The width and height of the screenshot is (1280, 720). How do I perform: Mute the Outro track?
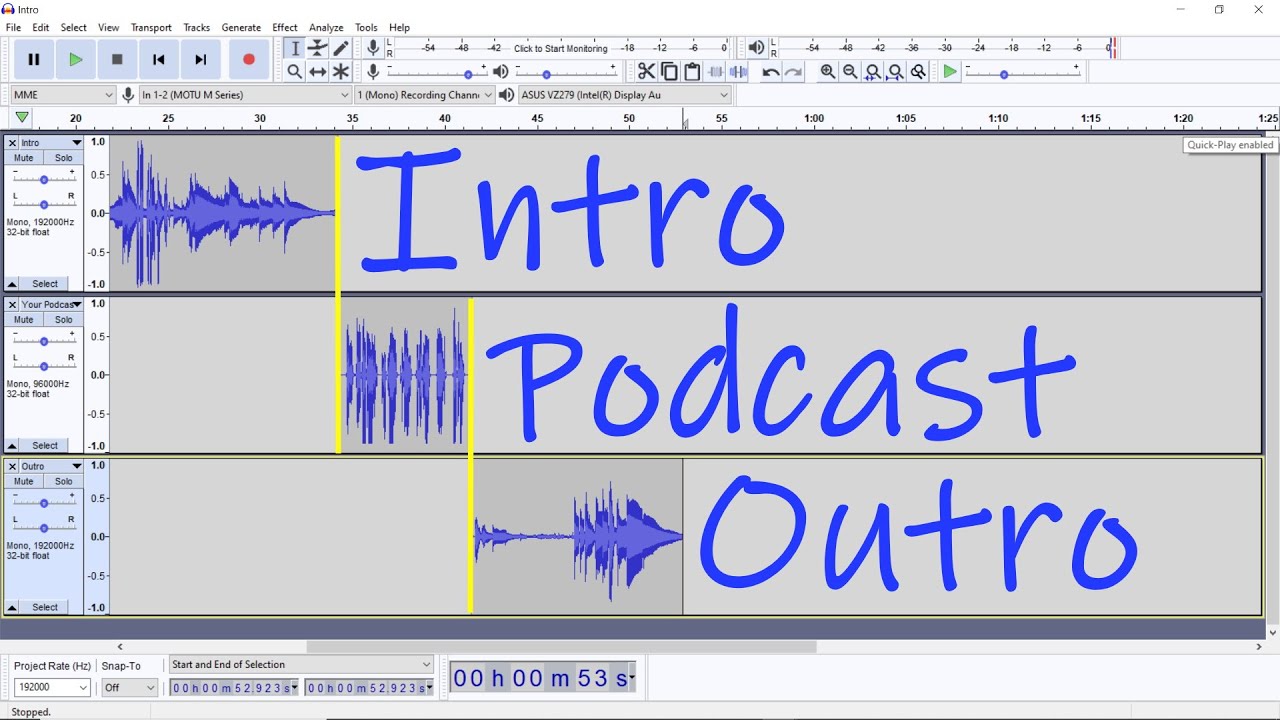pos(24,481)
